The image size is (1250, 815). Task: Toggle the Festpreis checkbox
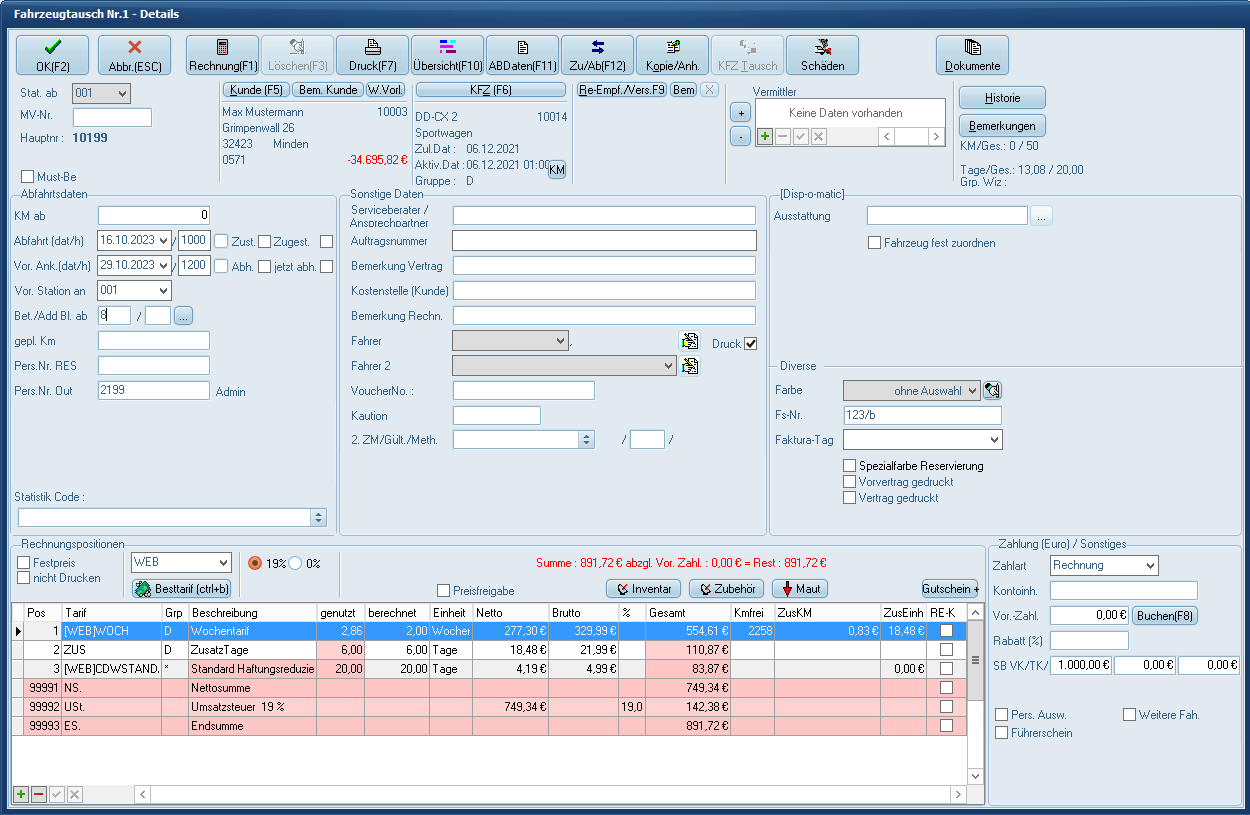(x=24, y=563)
